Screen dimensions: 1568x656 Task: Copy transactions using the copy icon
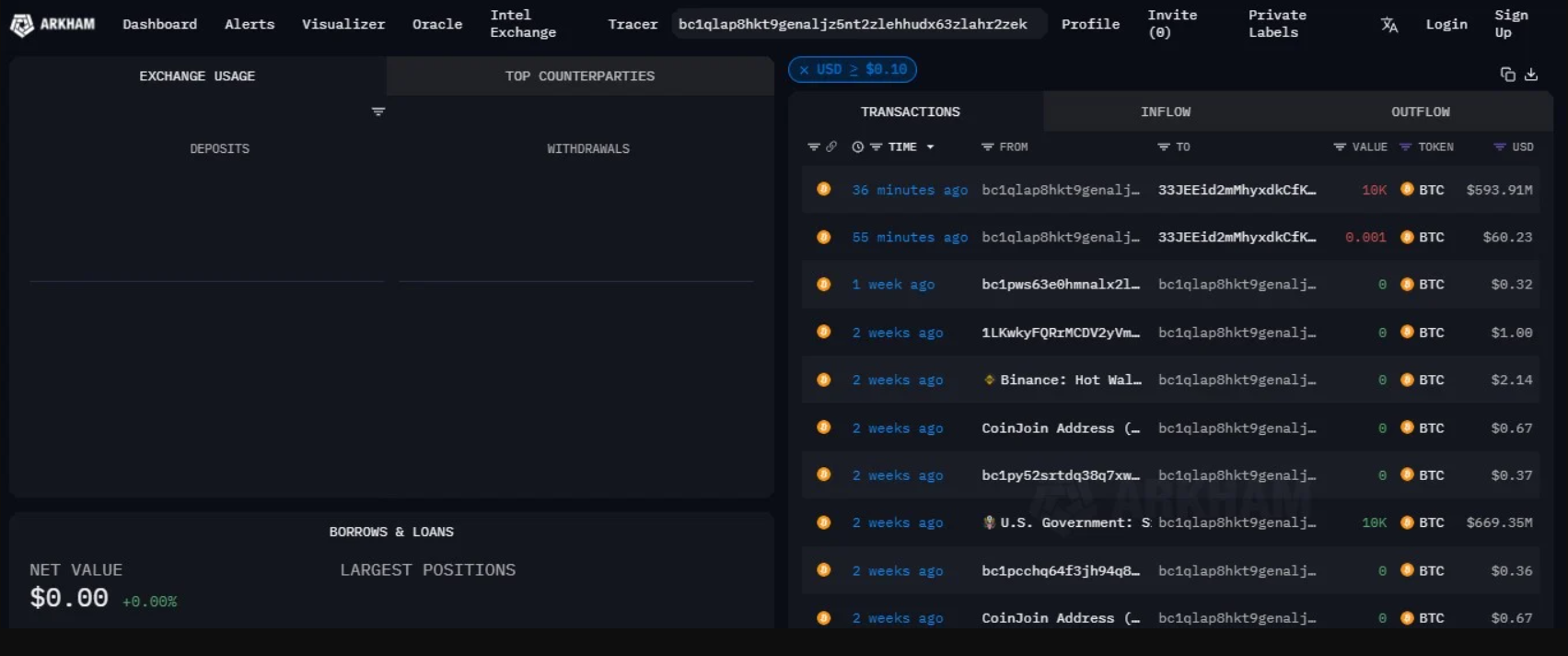coord(1507,75)
